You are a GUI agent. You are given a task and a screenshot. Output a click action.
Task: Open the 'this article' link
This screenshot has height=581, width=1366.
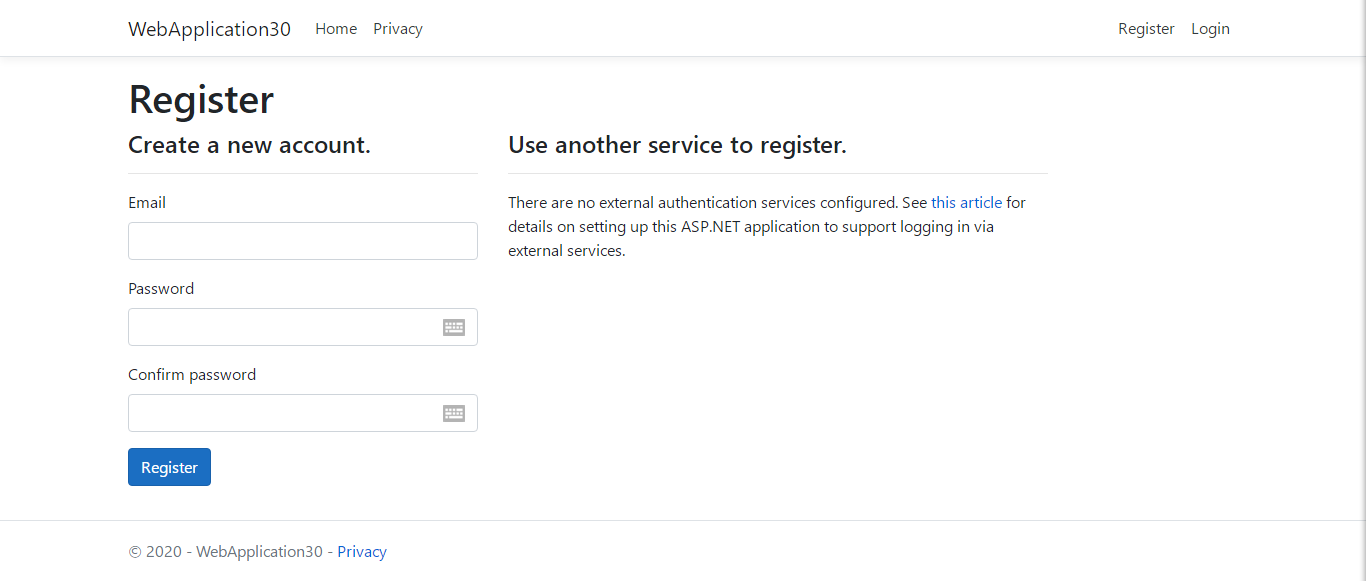[966, 202]
